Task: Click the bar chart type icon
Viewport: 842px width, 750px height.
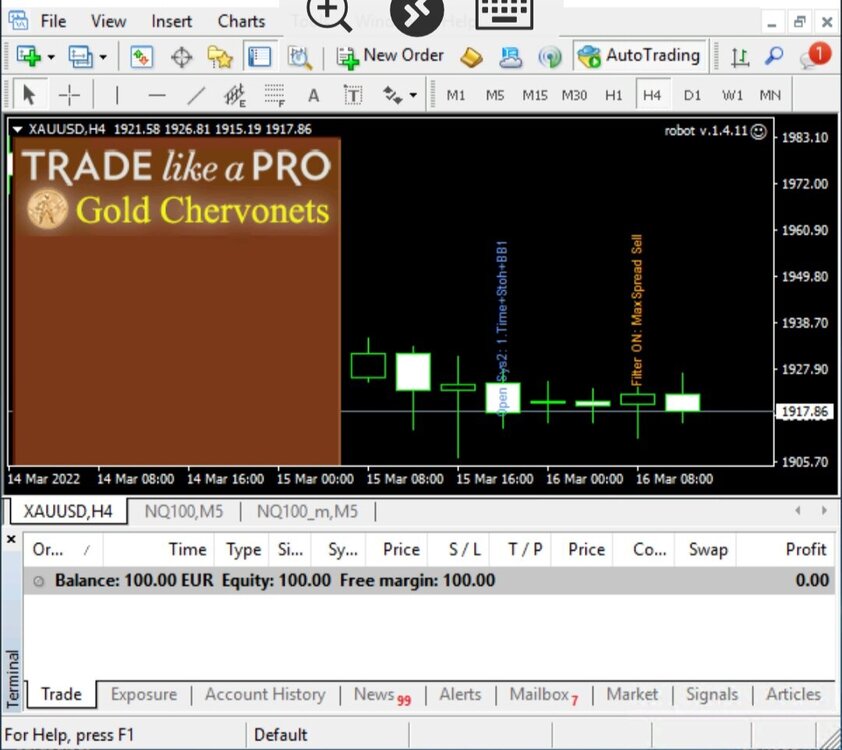Action: pyautogui.click(x=740, y=57)
